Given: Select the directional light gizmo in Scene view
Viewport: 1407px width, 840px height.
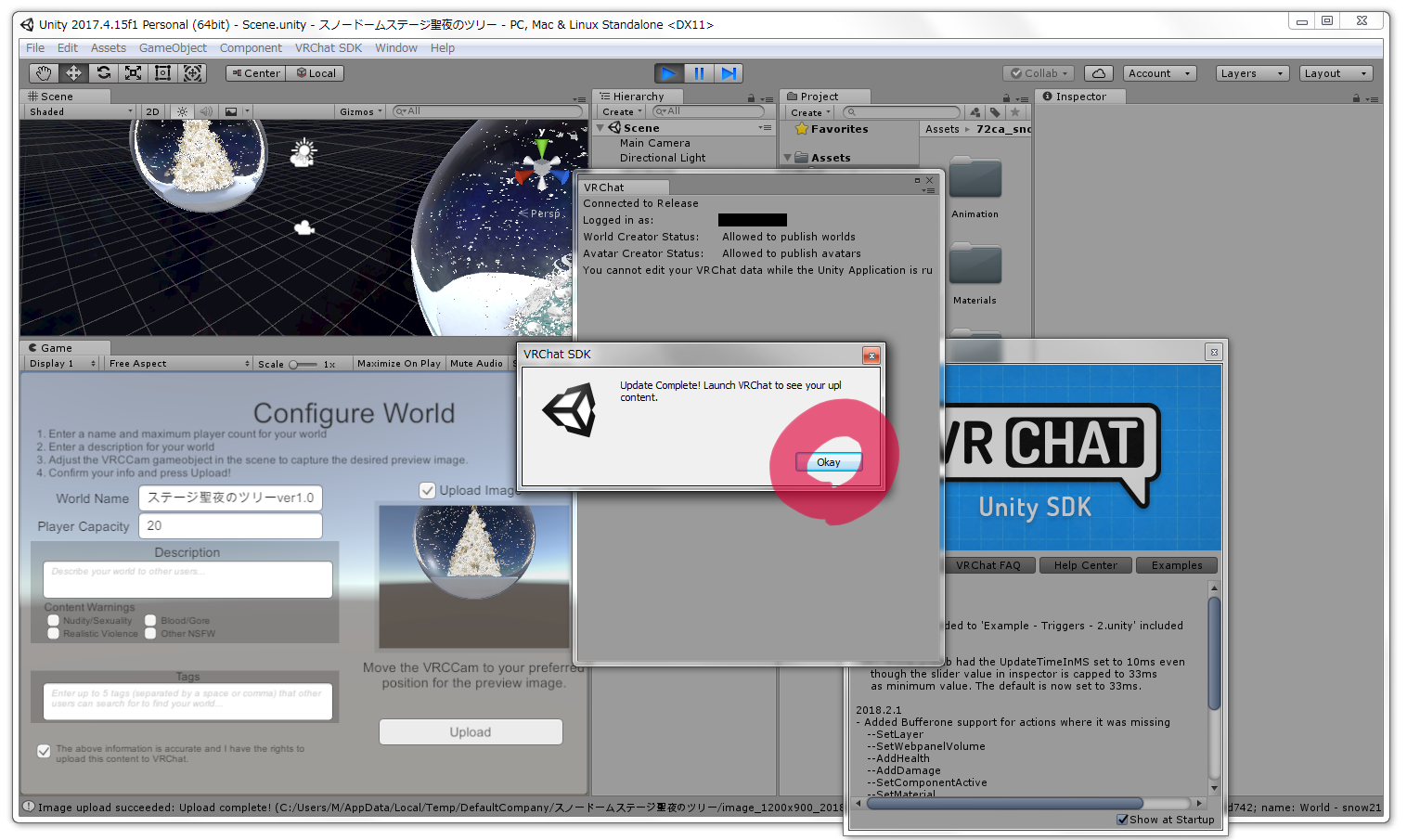Looking at the screenshot, I should [x=303, y=152].
